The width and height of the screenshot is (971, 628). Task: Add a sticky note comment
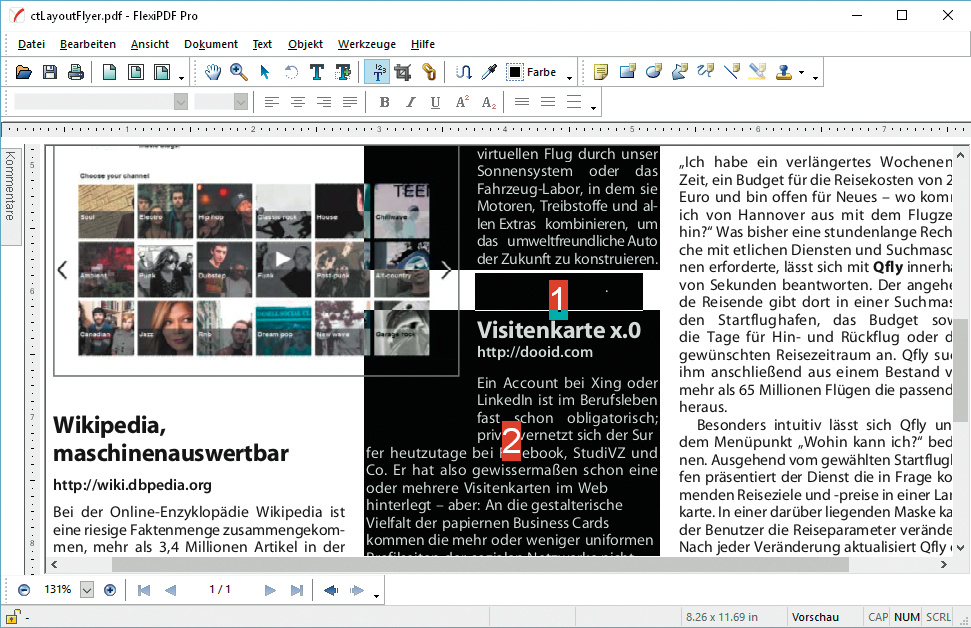[601, 72]
